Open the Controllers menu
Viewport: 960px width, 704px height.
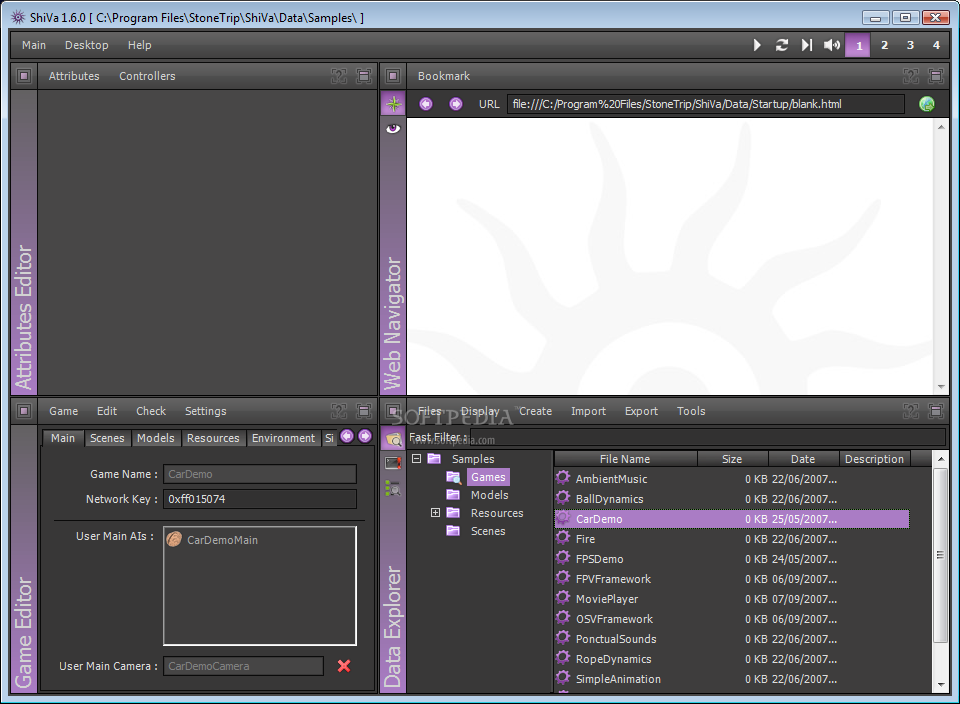(x=147, y=76)
